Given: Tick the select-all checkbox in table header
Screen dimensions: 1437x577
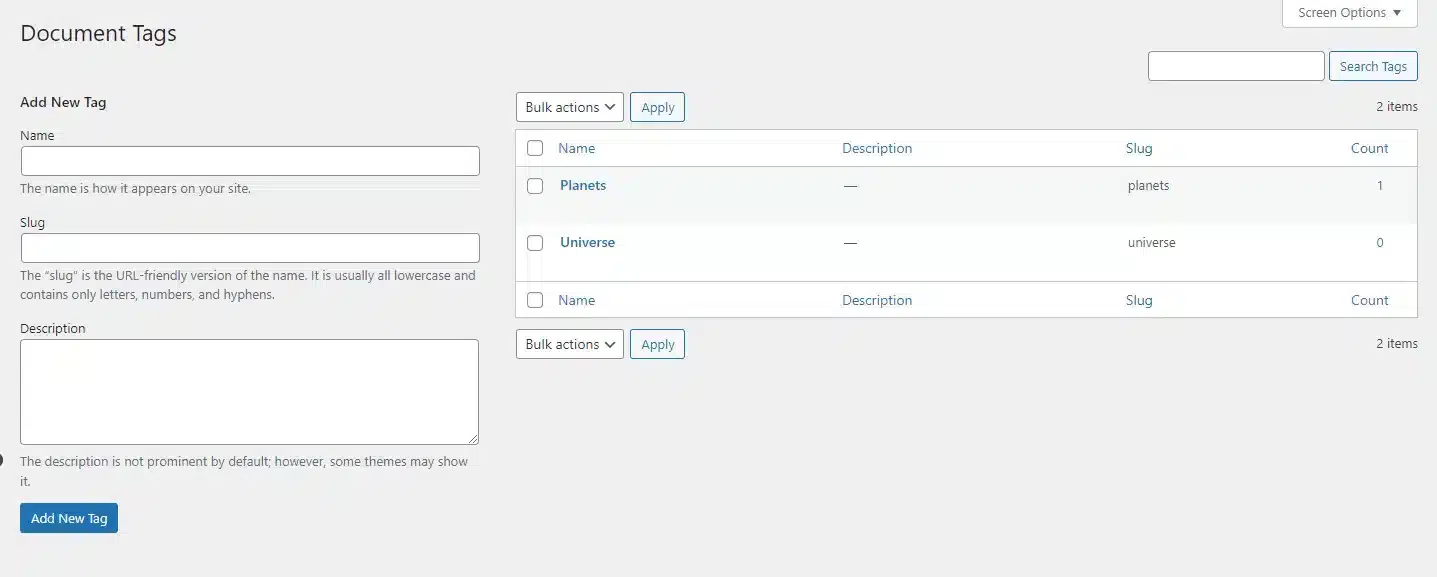Looking at the screenshot, I should tap(535, 148).
